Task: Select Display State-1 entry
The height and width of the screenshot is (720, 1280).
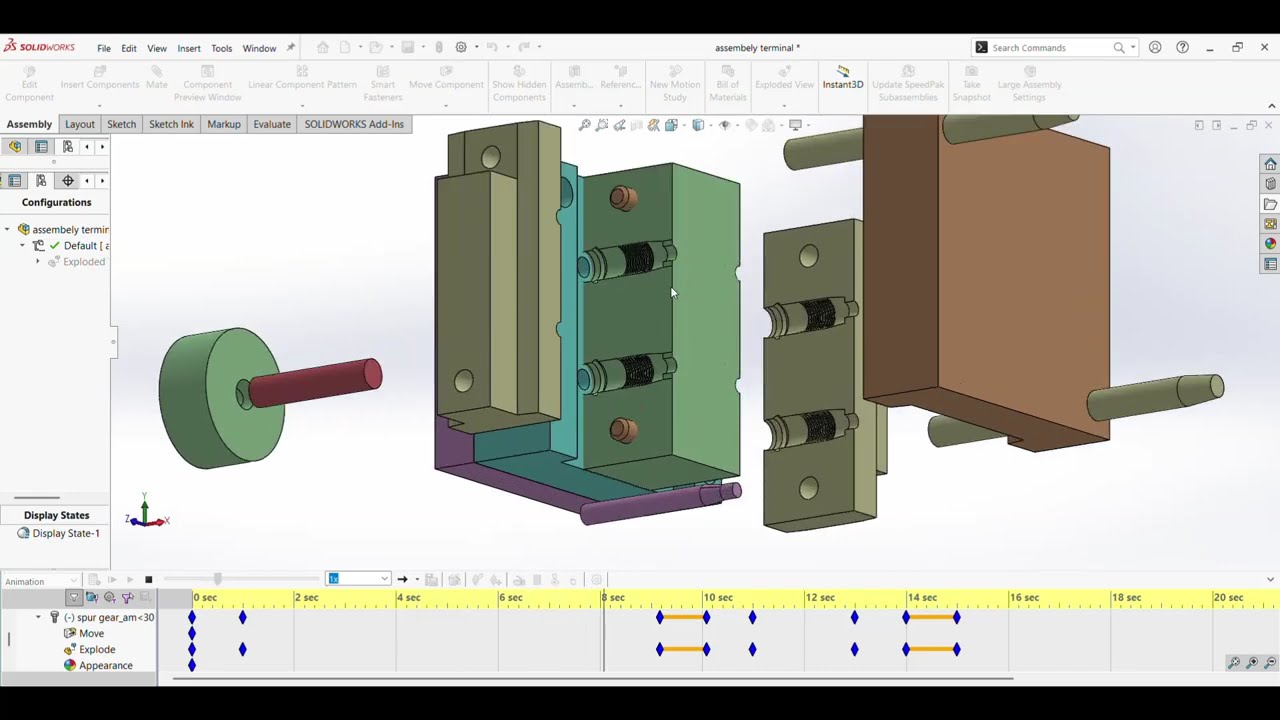Action: [58, 533]
